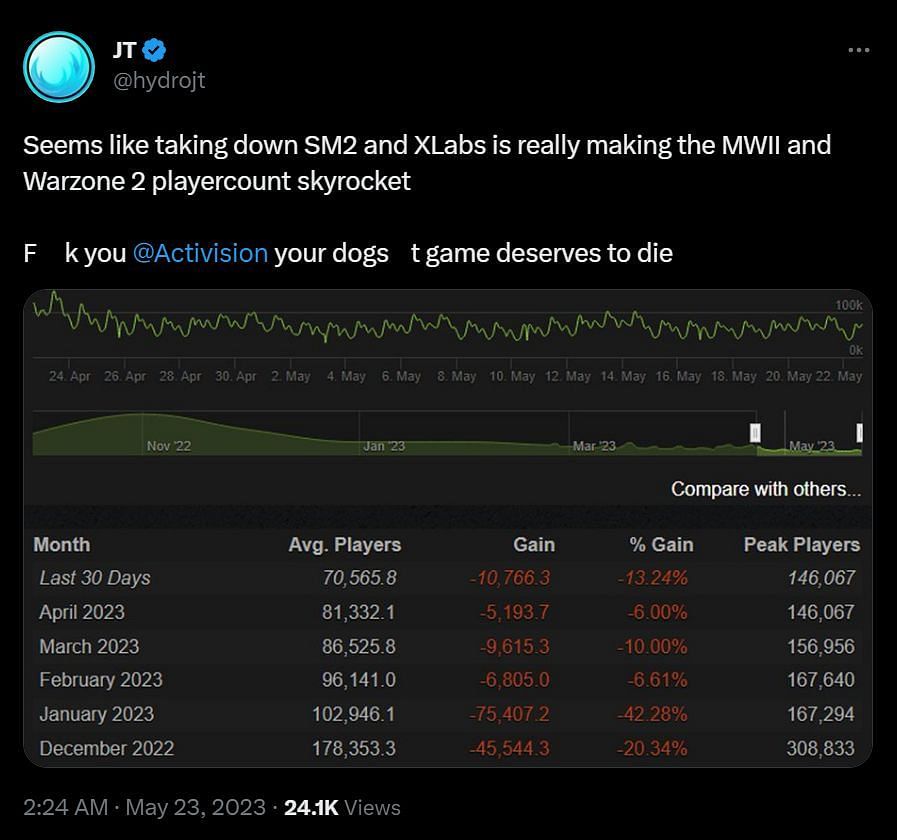Sort table by Peak Players header
Screen dimensions: 897x840
click(x=801, y=545)
